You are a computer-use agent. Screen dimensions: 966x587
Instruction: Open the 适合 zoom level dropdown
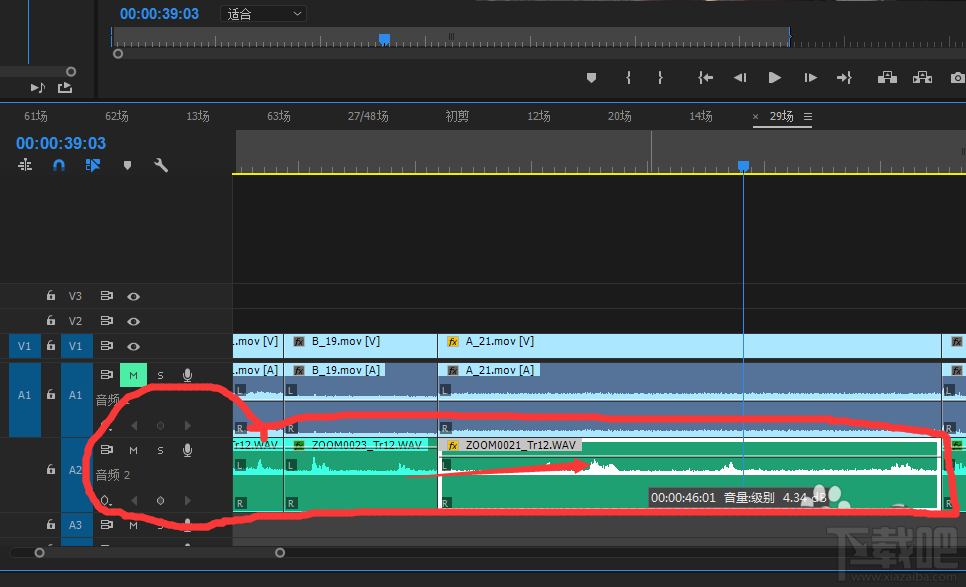pyautogui.click(x=263, y=14)
